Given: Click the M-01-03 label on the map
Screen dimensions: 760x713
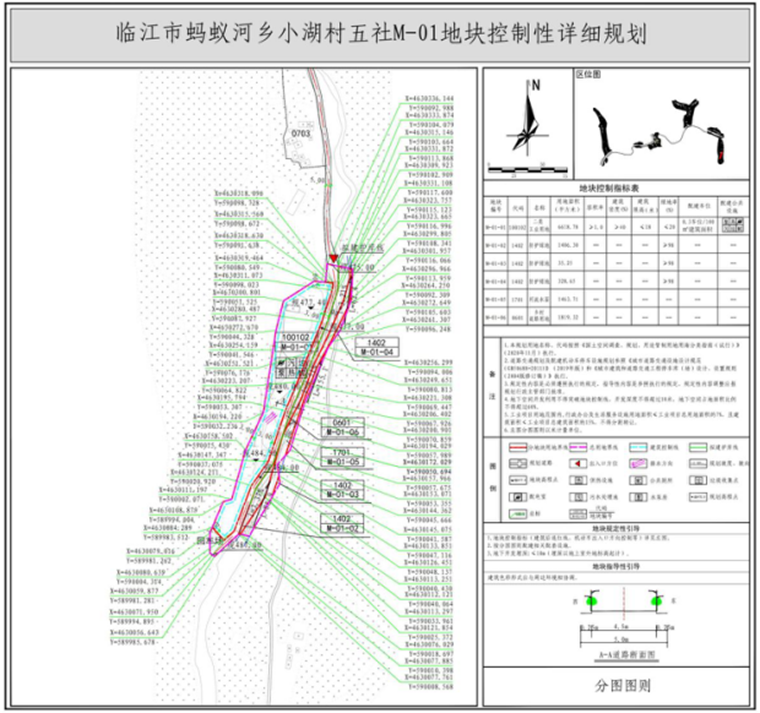Looking at the screenshot, I should point(342,495).
